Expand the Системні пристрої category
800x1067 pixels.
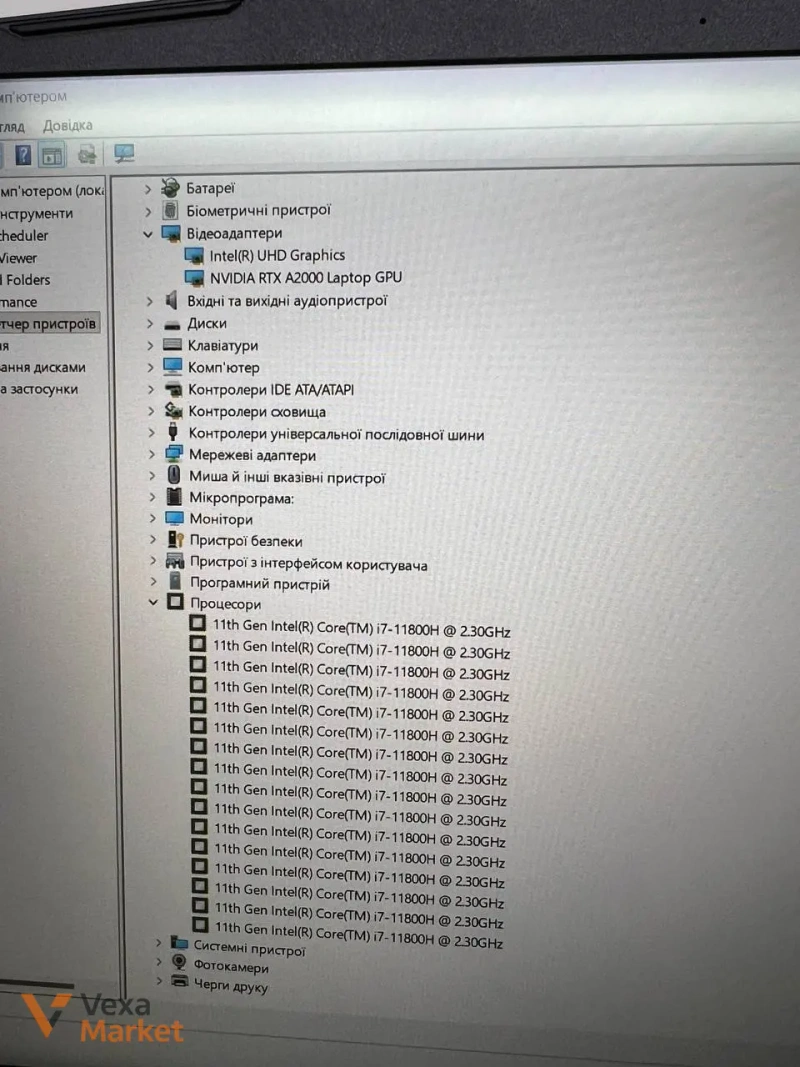coord(159,942)
